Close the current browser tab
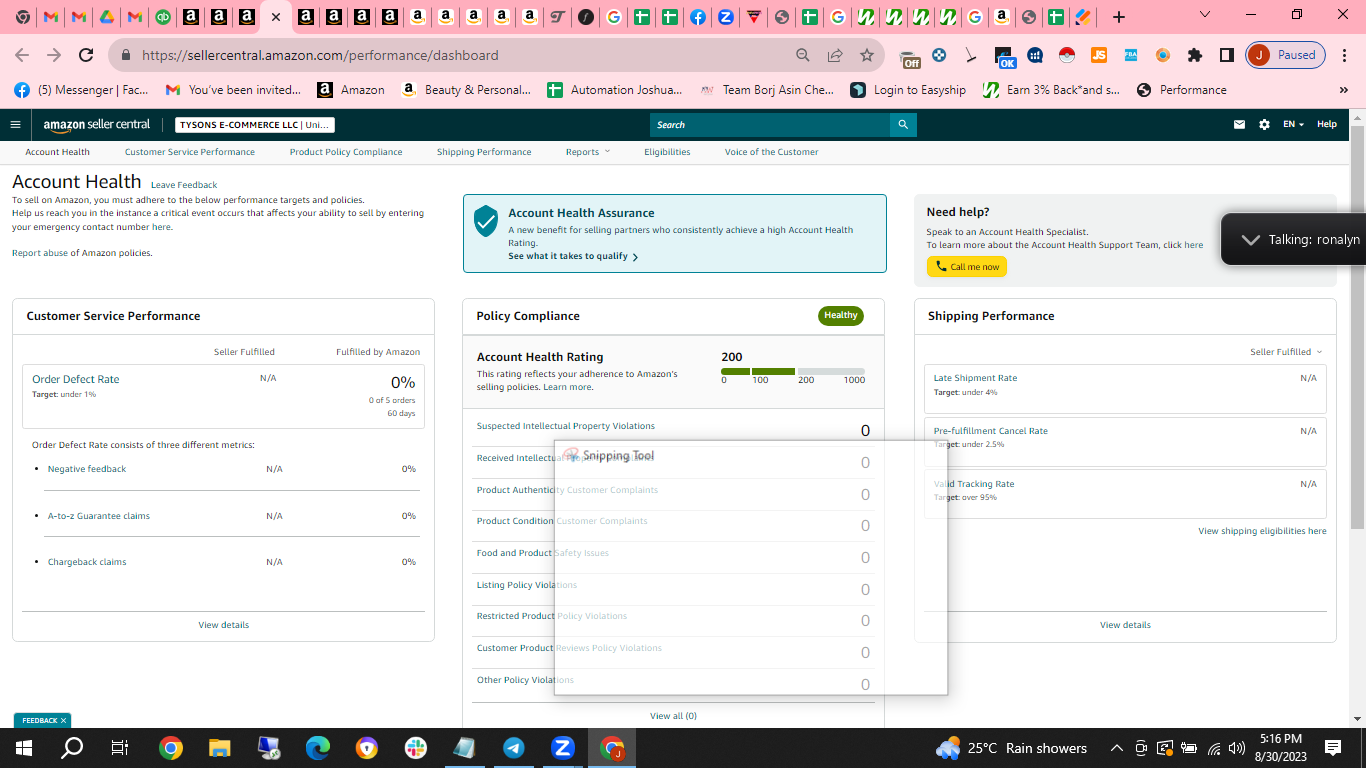1366x768 pixels. (276, 17)
